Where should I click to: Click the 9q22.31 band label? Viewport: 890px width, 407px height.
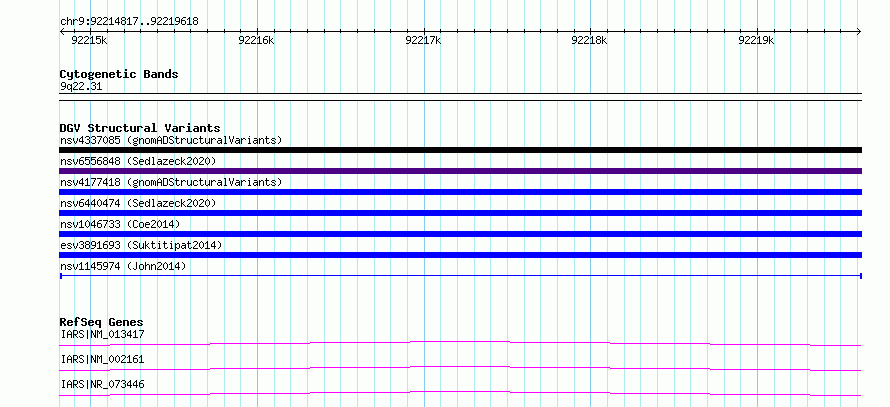click(81, 87)
